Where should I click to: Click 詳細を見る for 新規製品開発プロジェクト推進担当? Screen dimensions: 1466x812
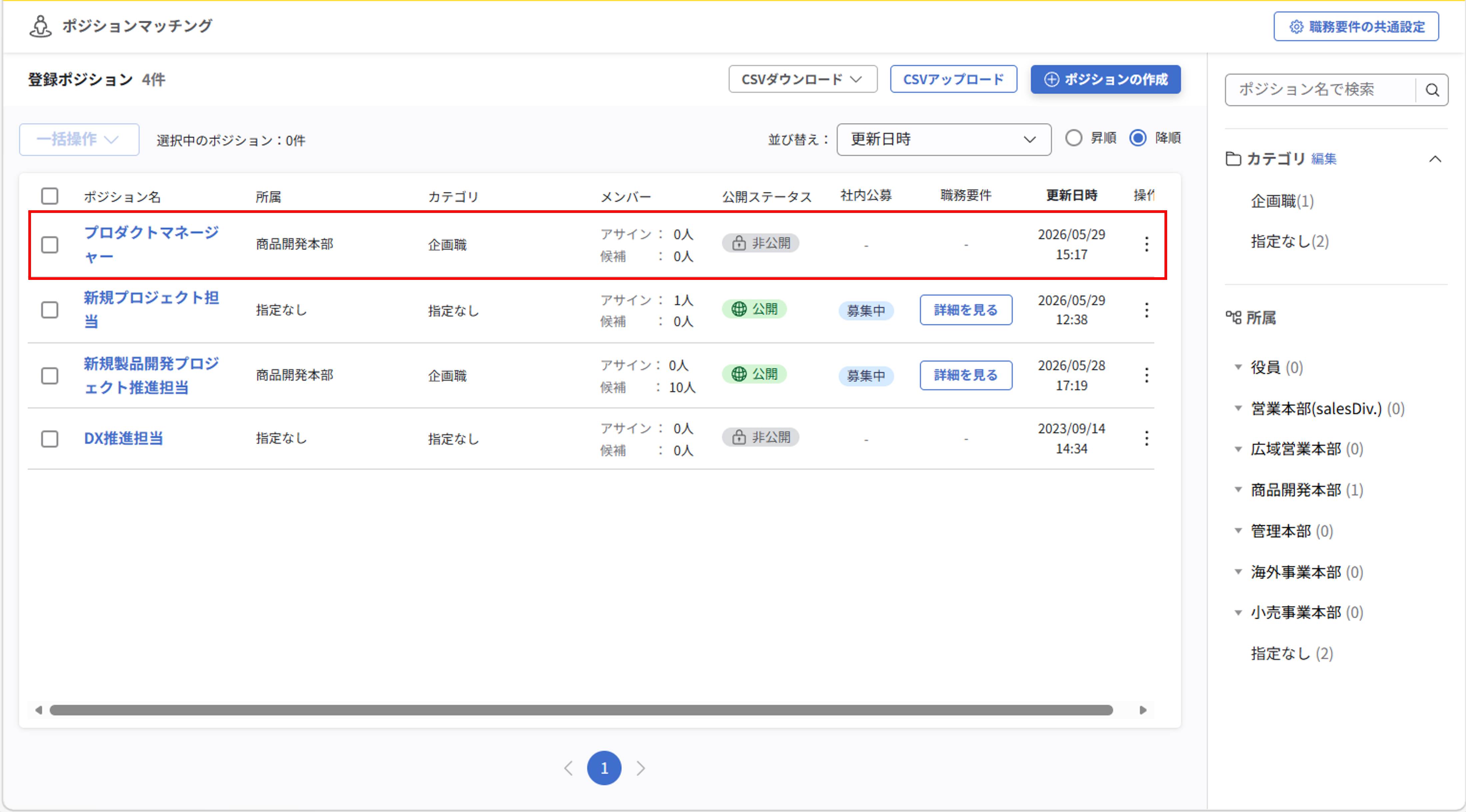pyautogui.click(x=966, y=375)
